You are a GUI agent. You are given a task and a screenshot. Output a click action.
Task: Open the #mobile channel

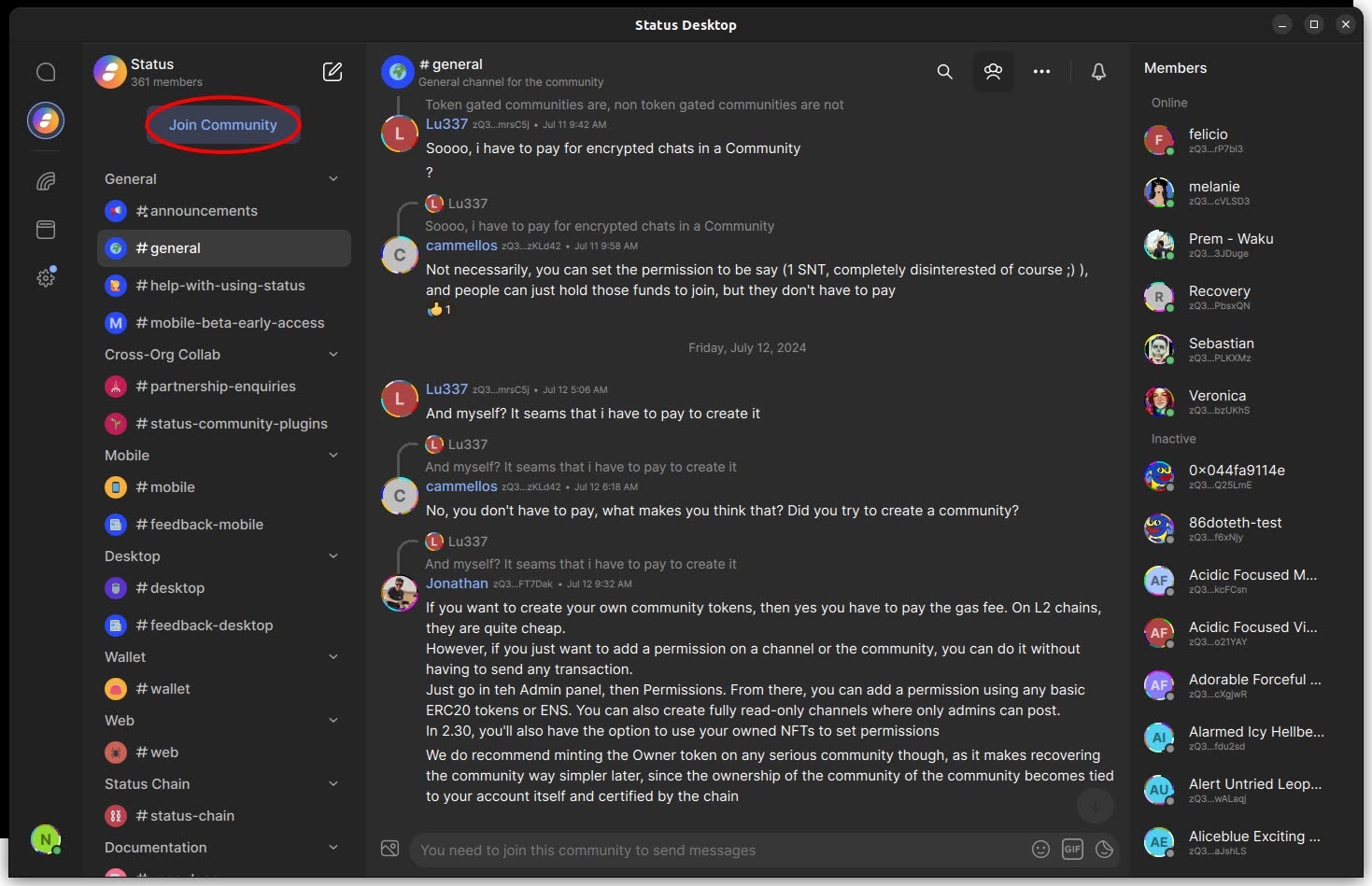point(224,487)
